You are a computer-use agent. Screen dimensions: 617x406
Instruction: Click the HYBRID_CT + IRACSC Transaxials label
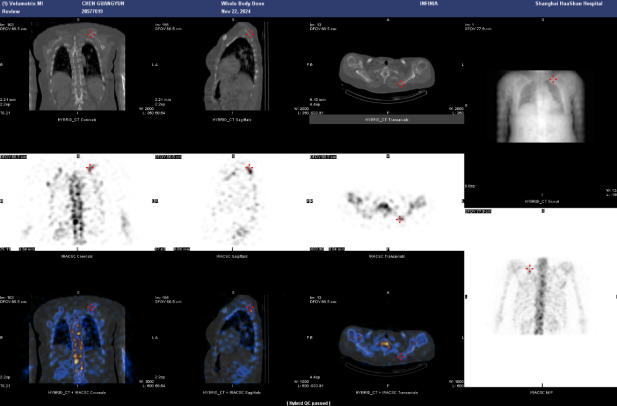[386, 392]
